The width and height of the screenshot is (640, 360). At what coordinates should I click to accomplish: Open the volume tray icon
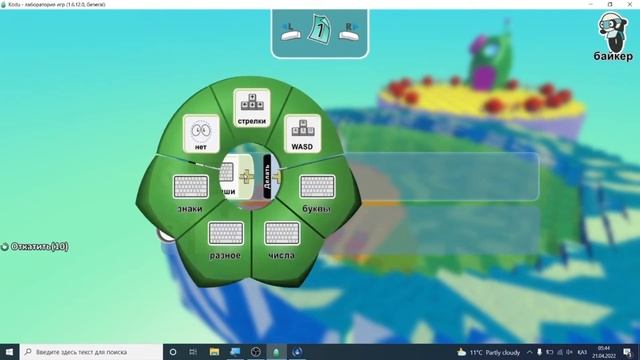click(570, 352)
